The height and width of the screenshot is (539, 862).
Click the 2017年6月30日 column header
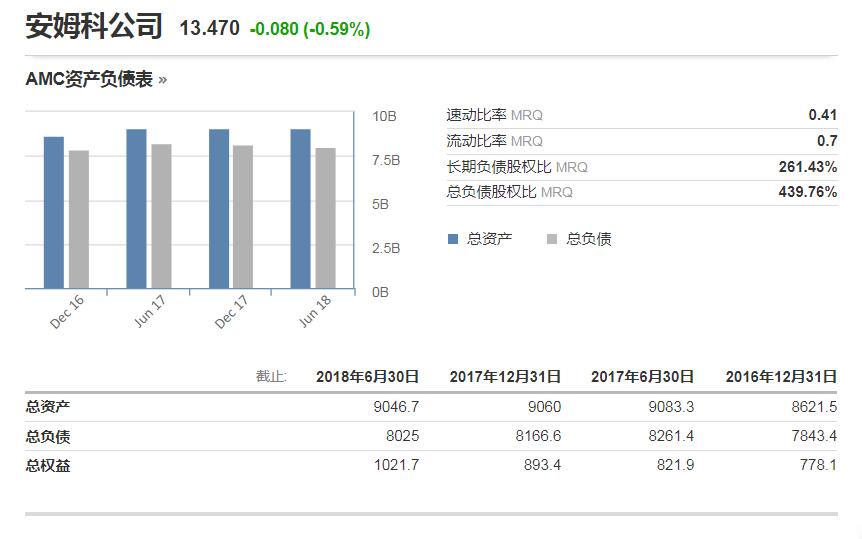(x=642, y=377)
